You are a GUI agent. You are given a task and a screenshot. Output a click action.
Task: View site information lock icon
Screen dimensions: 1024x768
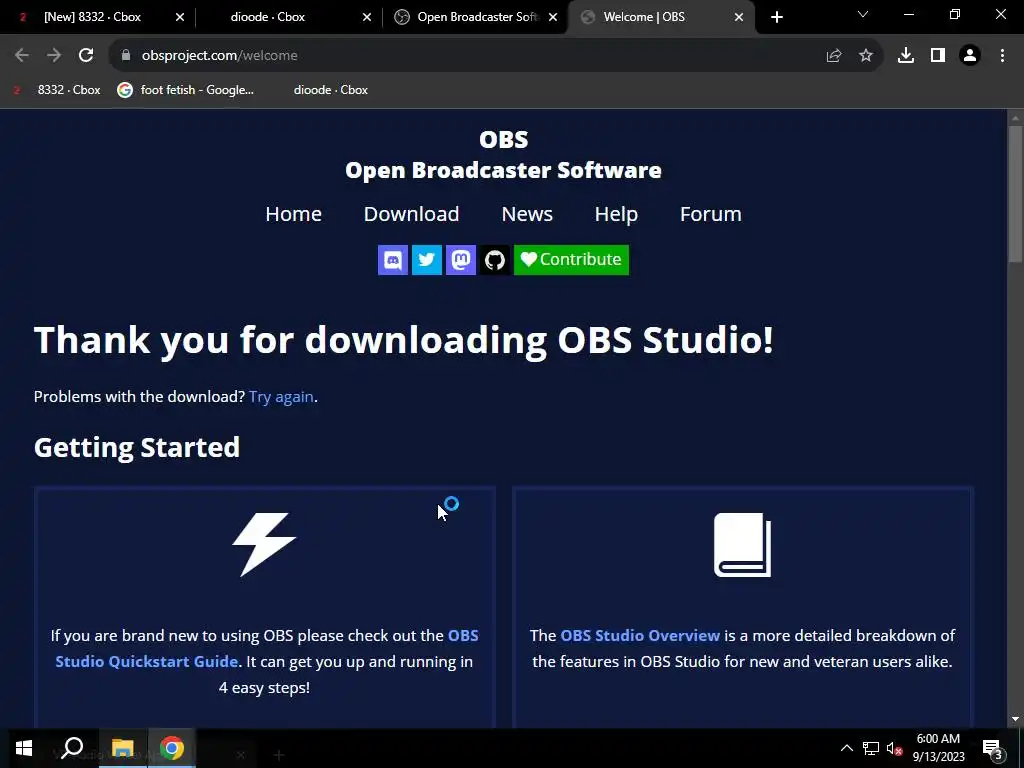pos(125,56)
